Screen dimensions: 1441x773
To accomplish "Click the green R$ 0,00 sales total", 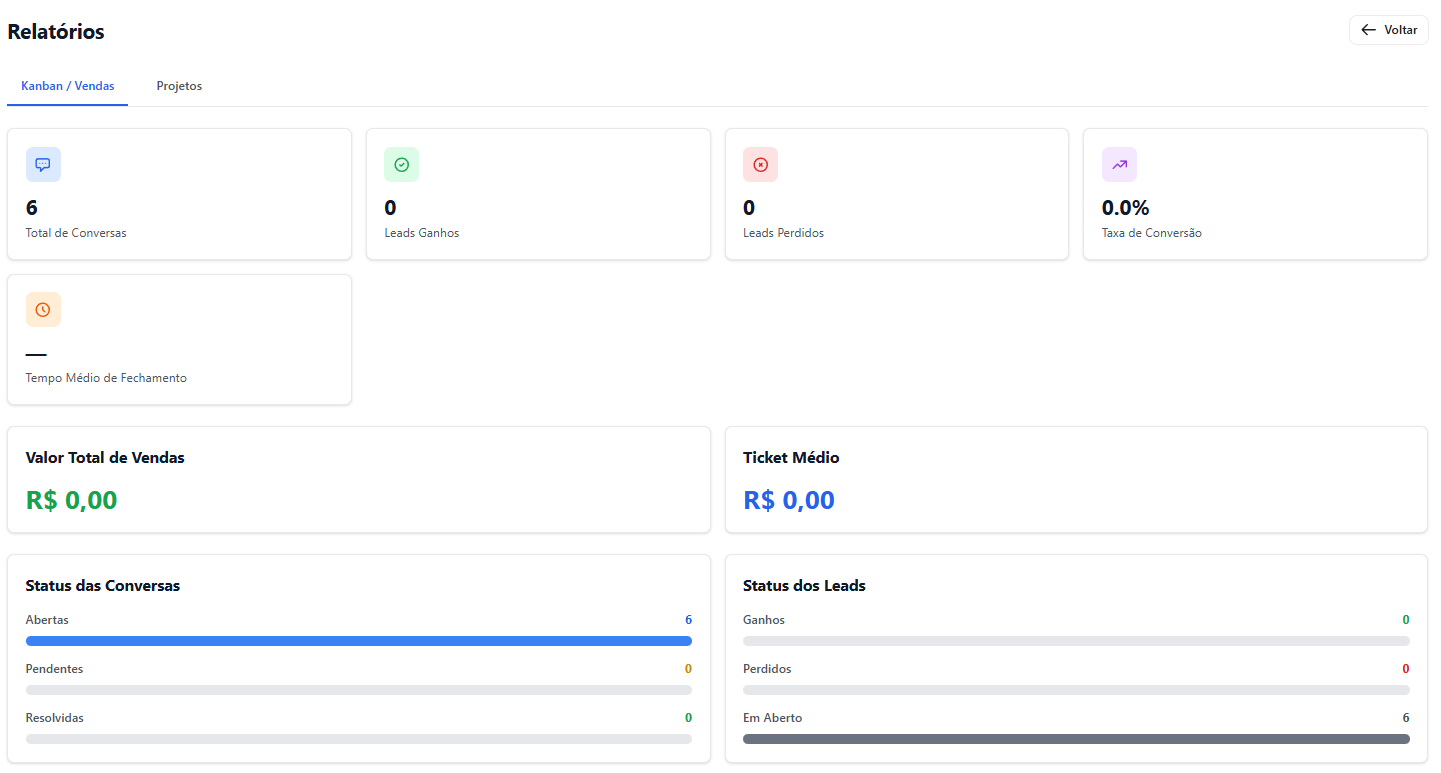I will [x=71, y=499].
